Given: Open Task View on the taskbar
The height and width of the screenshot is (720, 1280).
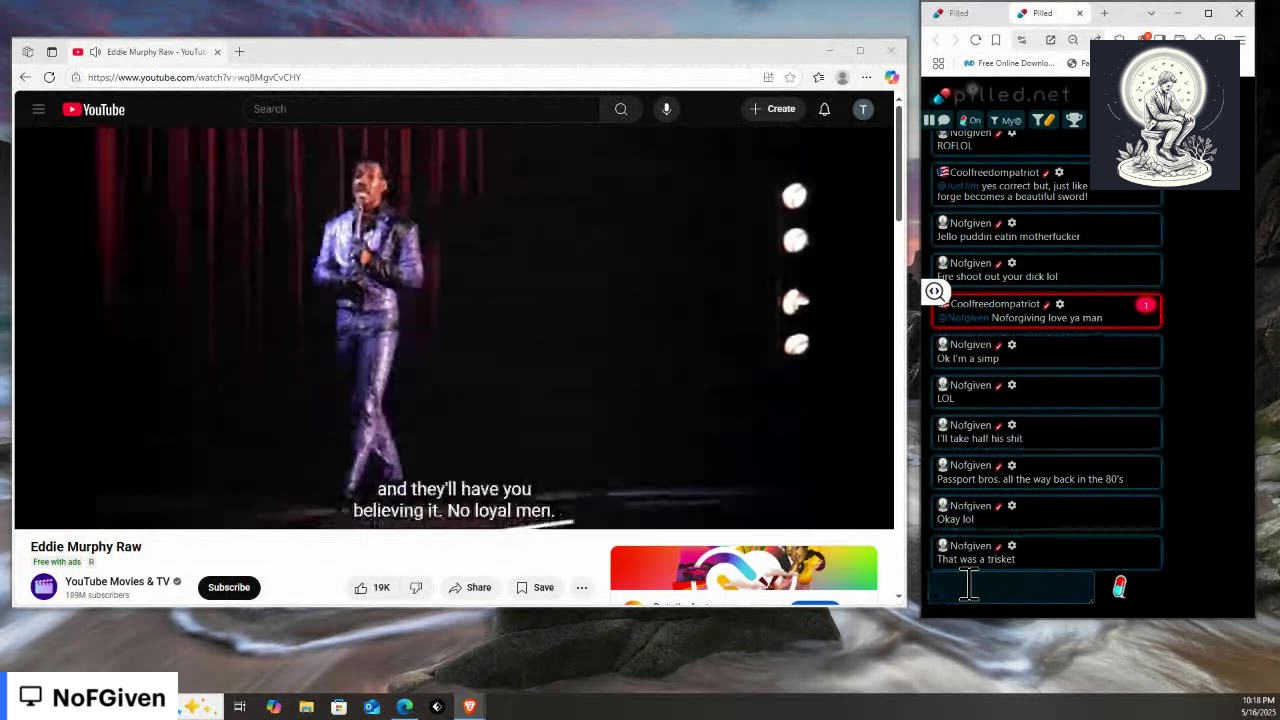Looking at the screenshot, I should (x=240, y=707).
